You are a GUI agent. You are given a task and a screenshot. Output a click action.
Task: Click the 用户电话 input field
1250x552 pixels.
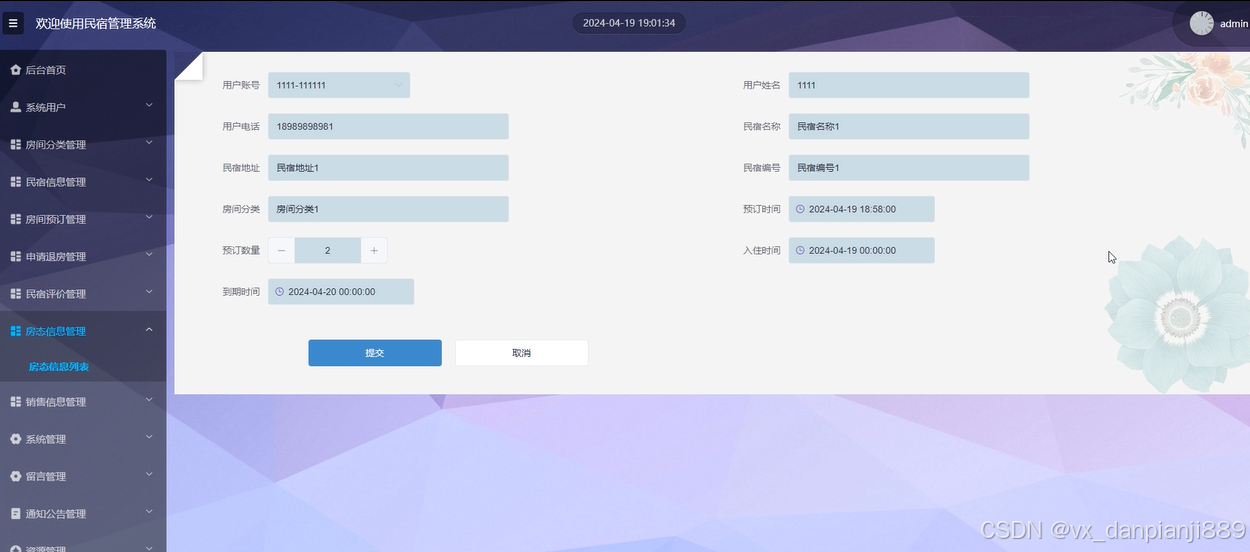[388, 126]
